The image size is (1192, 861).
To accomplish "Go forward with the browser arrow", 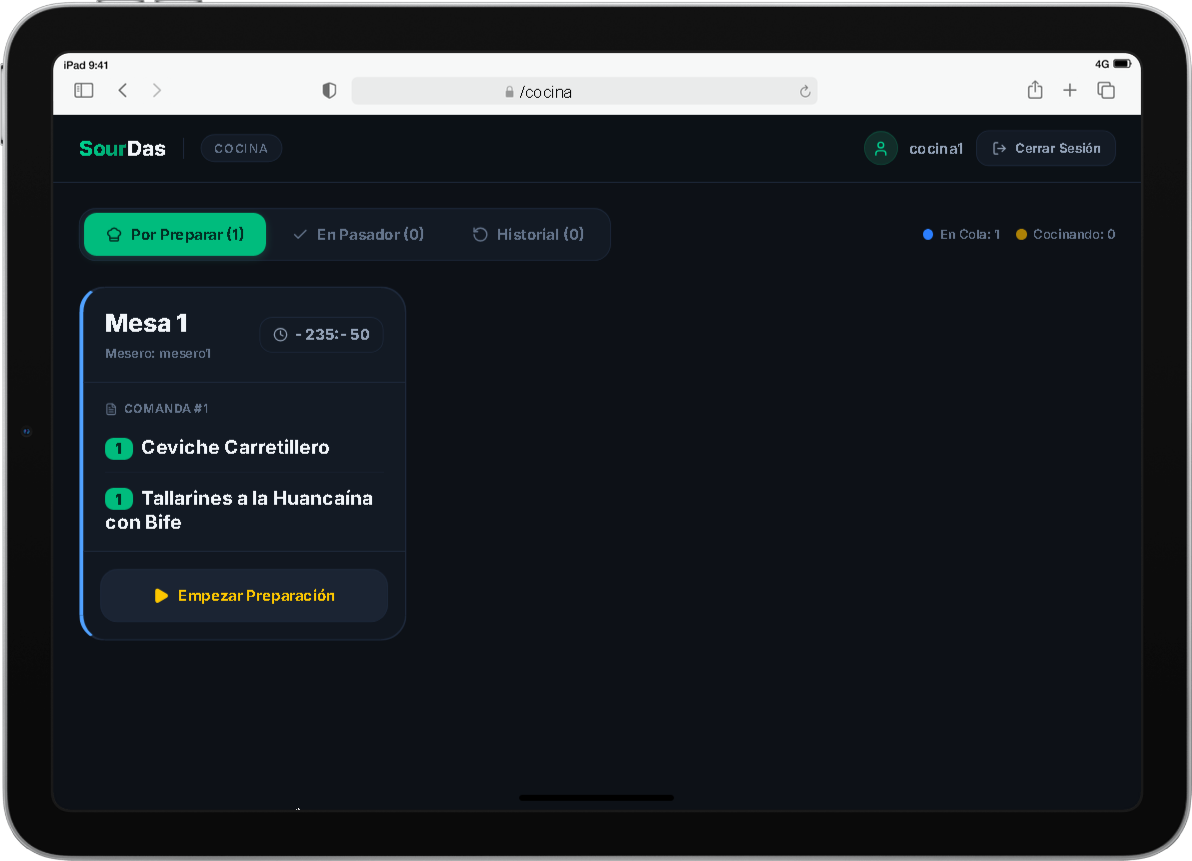I will (x=157, y=90).
